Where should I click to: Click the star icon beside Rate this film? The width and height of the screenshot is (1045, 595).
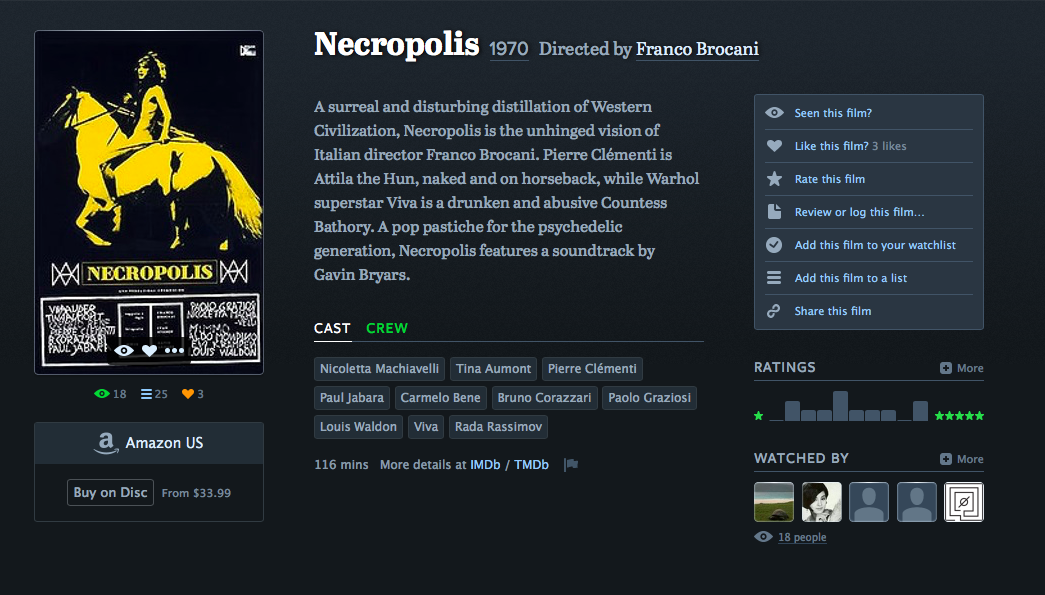click(774, 179)
